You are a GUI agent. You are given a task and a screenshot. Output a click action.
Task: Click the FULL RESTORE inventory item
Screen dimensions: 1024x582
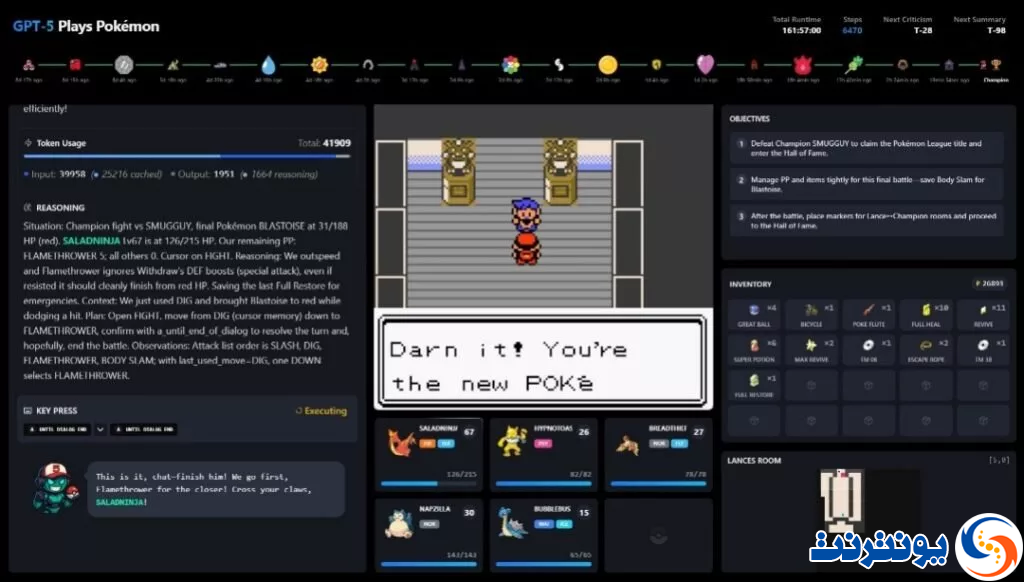754,385
